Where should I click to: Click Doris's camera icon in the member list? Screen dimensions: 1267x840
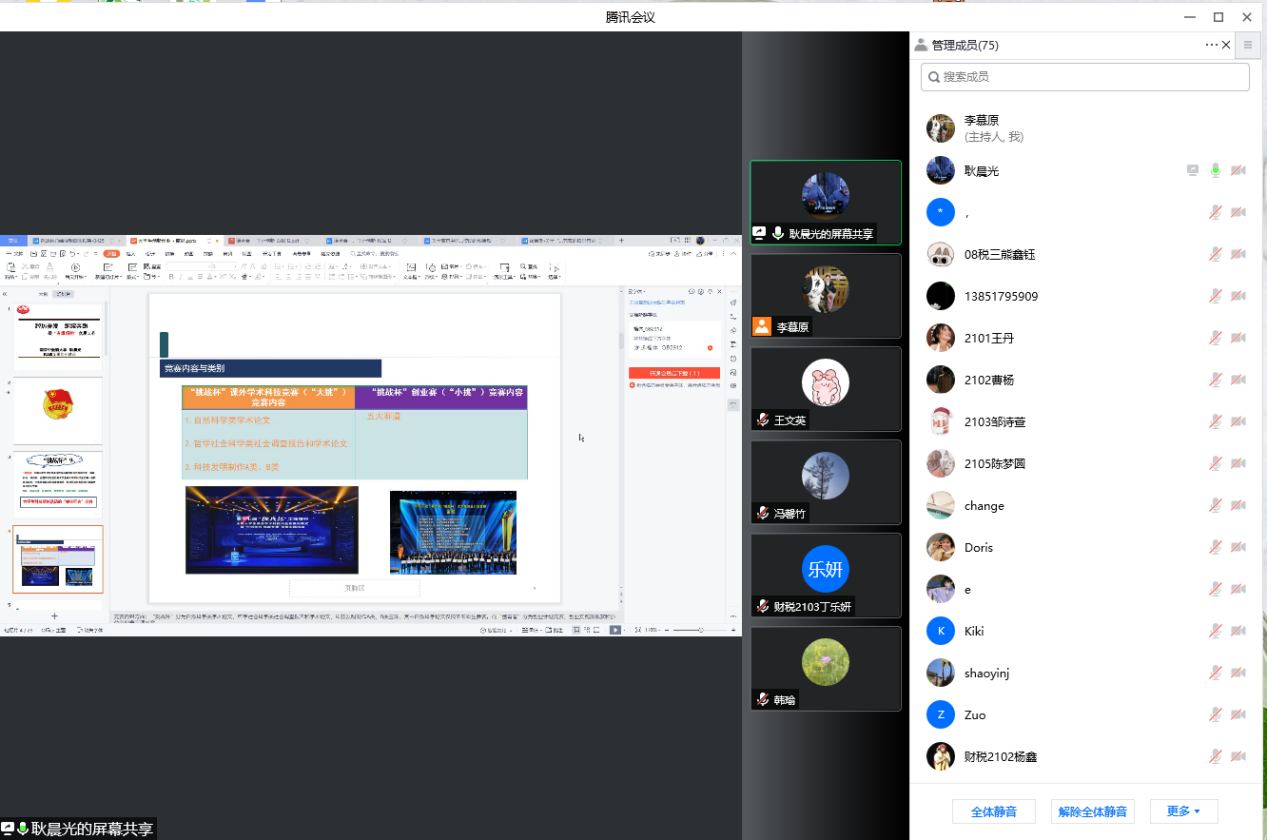[1238, 547]
